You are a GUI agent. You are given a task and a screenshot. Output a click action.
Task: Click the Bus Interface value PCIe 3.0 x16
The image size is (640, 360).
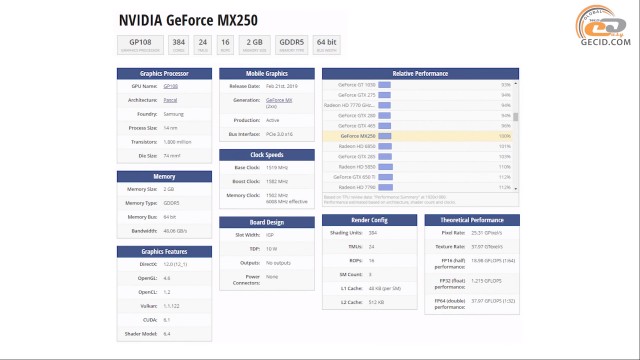(279, 134)
